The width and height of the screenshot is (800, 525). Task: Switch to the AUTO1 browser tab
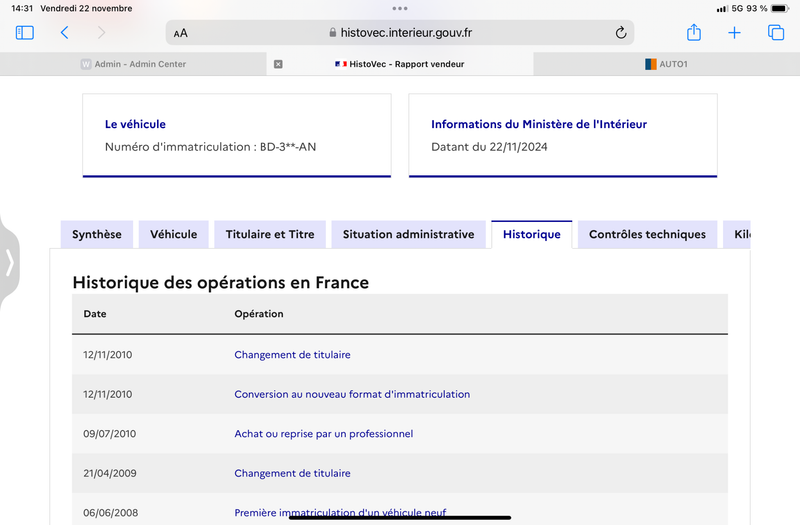[x=666, y=64]
